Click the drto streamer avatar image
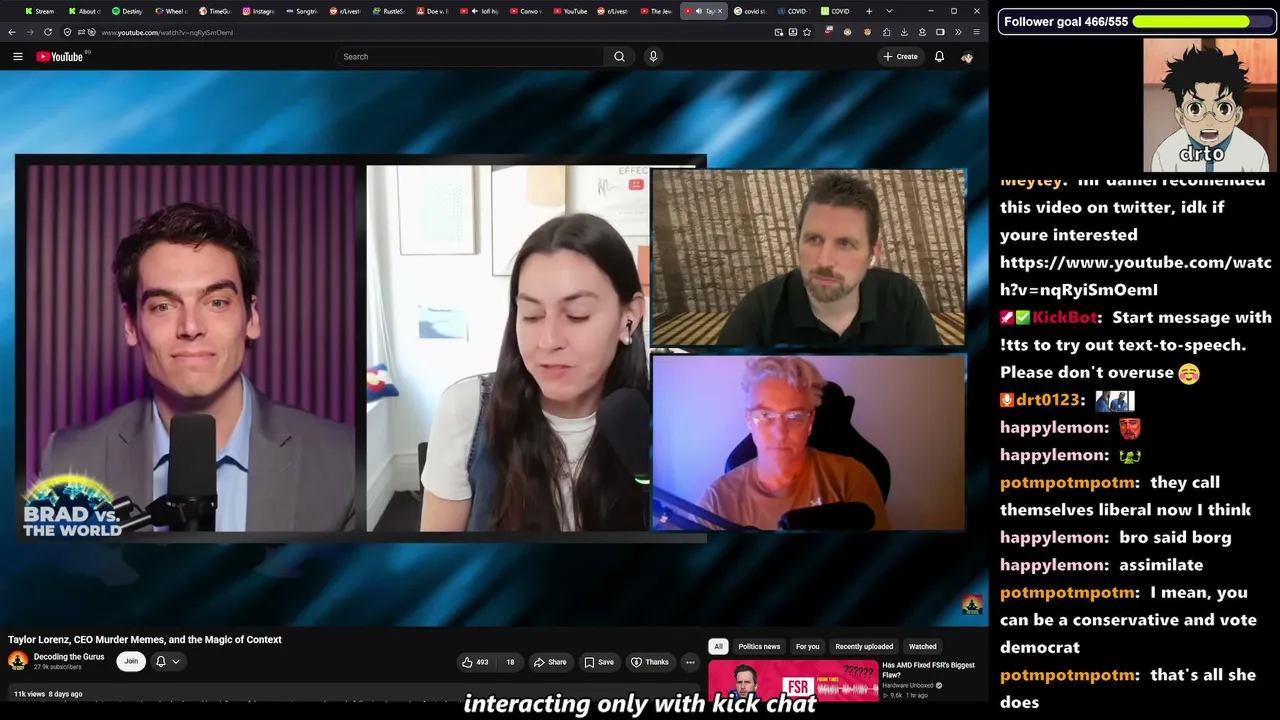Image resolution: width=1280 pixels, height=720 pixels. (x=1209, y=105)
